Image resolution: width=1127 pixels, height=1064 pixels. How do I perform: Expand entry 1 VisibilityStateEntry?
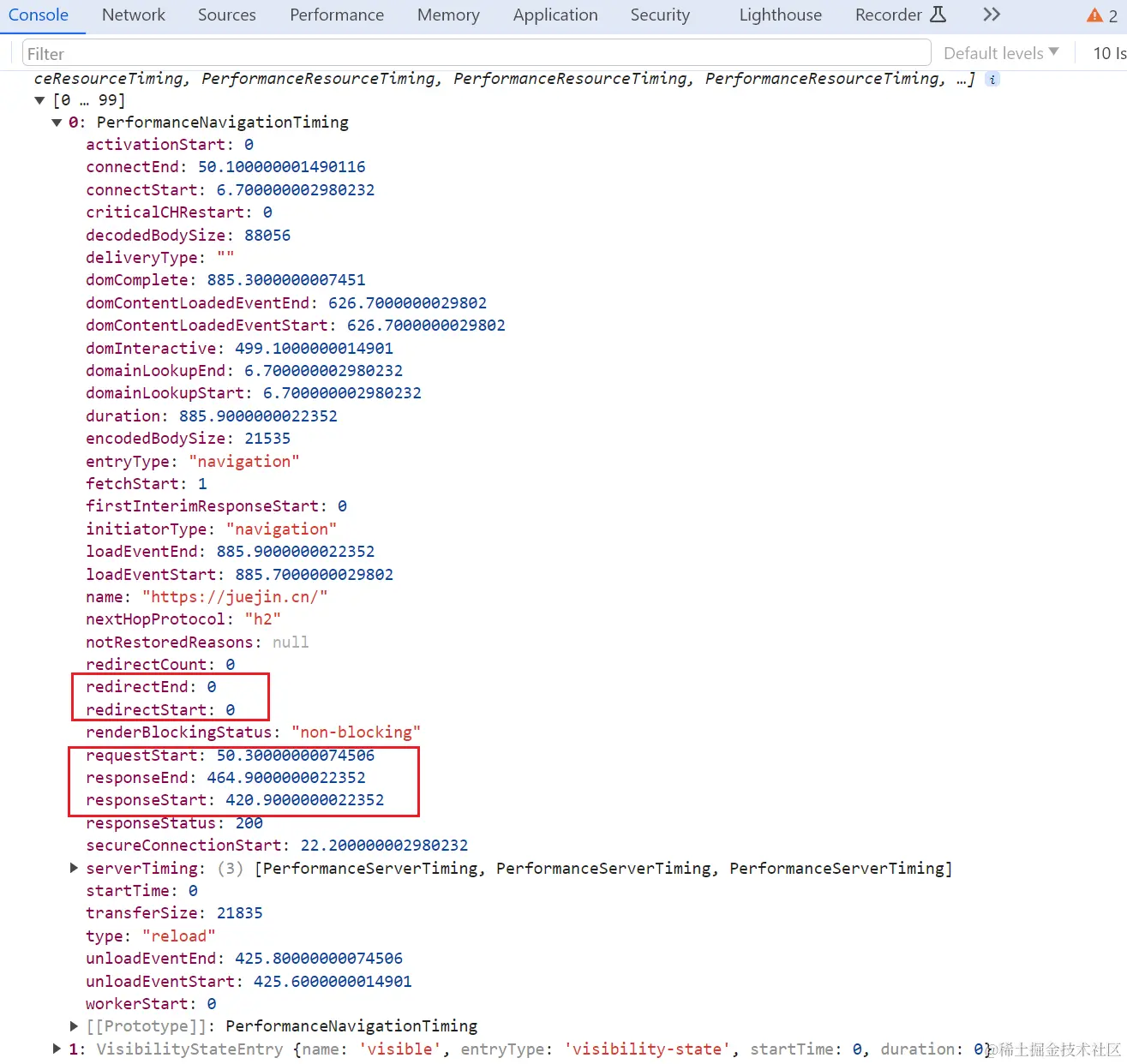click(57, 1049)
